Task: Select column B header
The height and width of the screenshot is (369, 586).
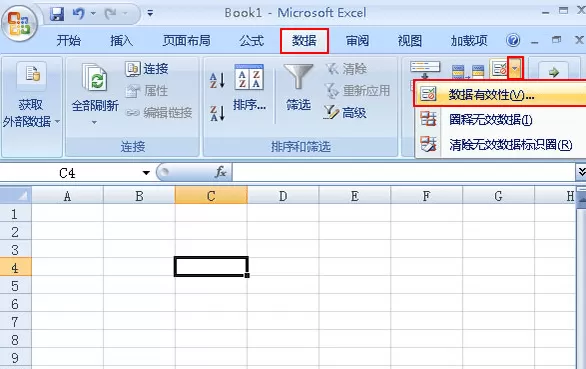Action: pyautogui.click(x=139, y=196)
